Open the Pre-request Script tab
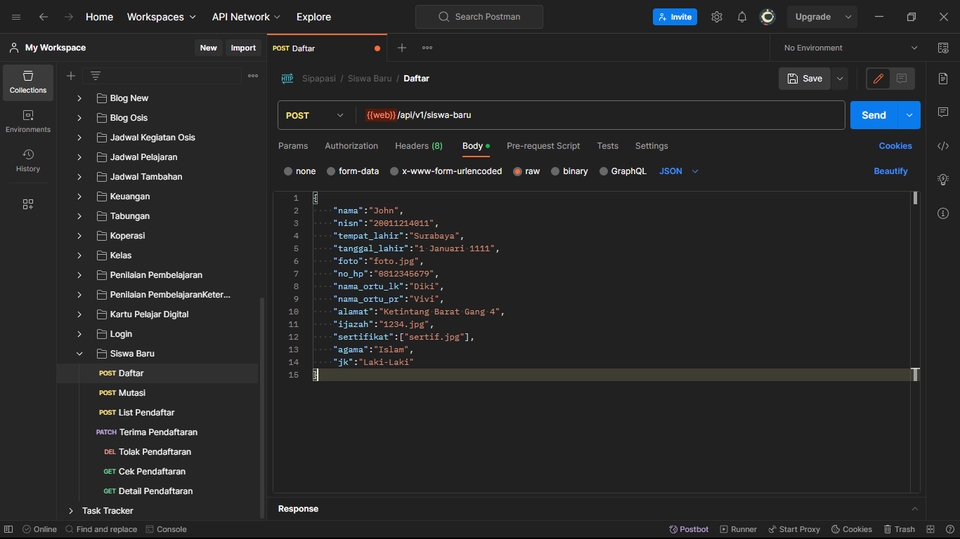Image resolution: width=960 pixels, height=539 pixels. coord(543,146)
